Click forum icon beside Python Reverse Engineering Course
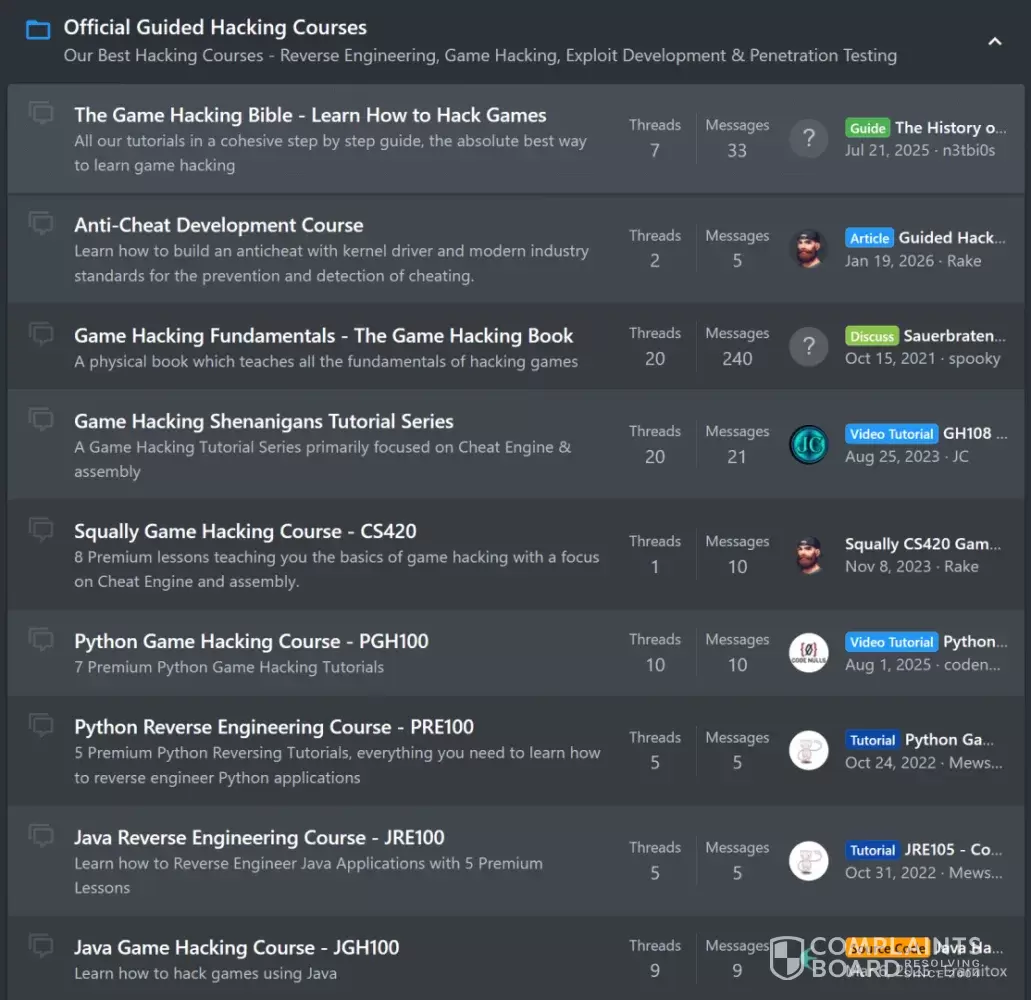 tap(41, 725)
